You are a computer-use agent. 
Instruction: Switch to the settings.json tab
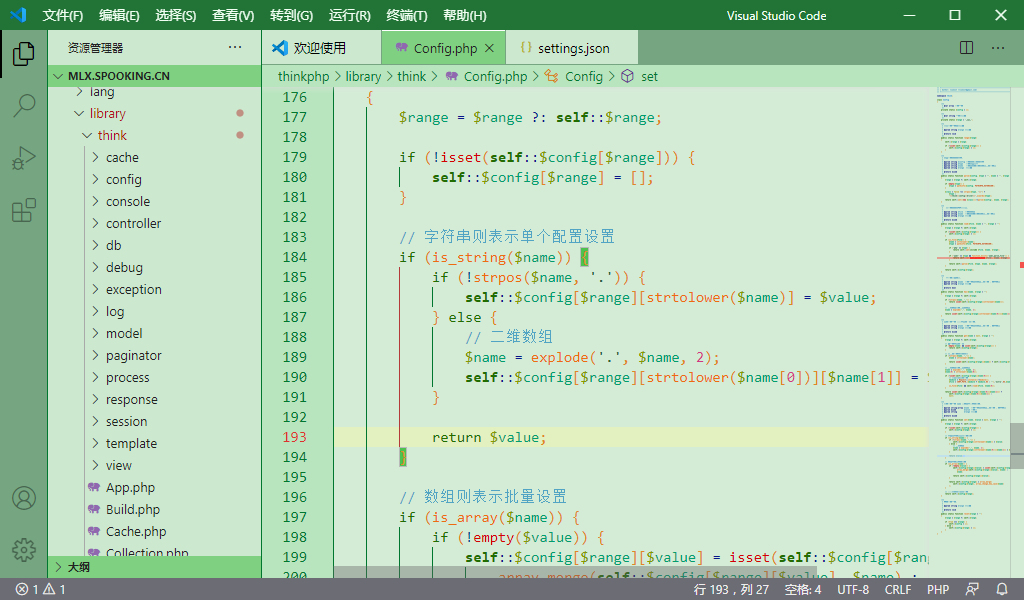(x=571, y=48)
